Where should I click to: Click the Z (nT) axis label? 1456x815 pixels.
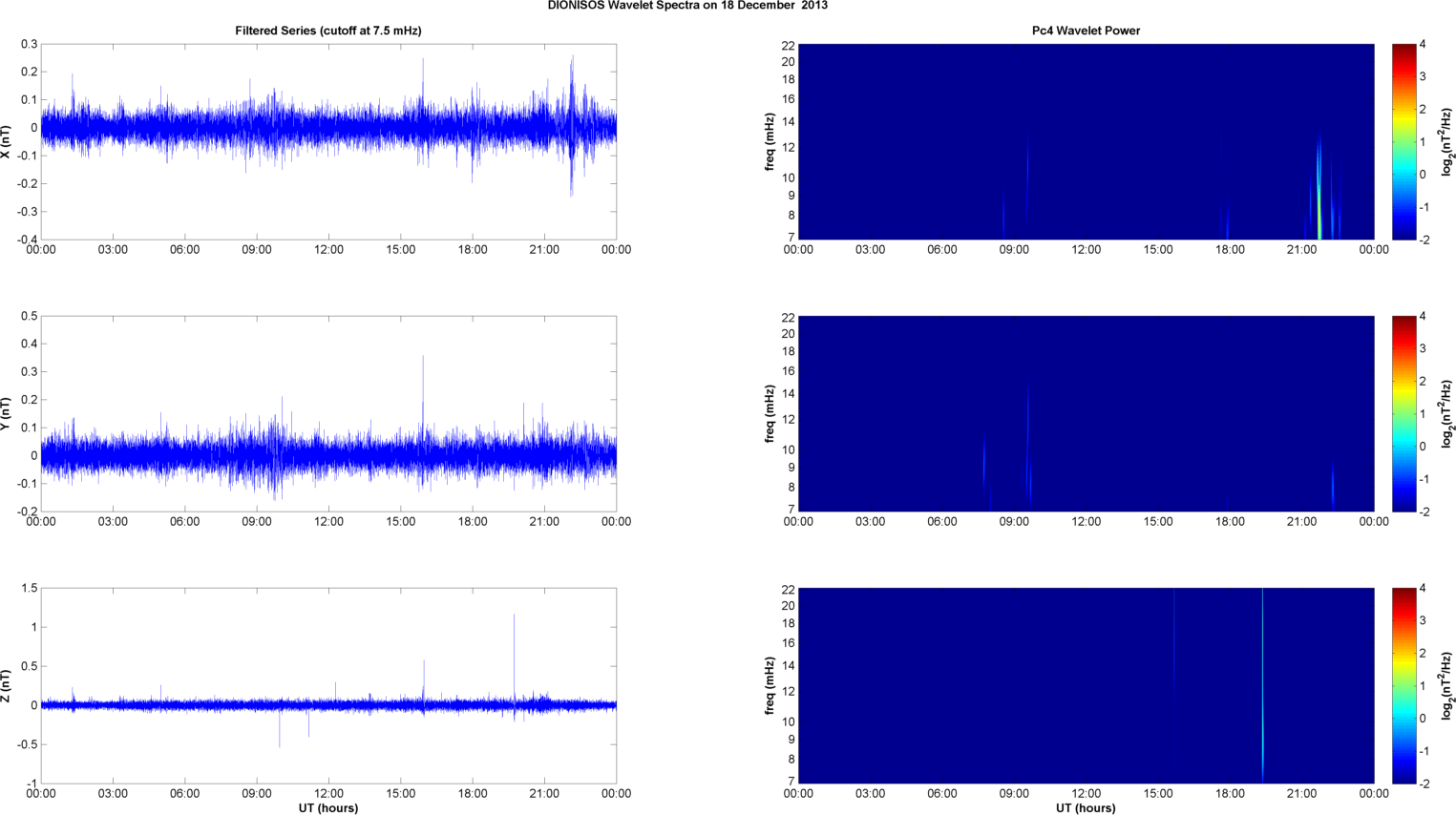[7, 685]
